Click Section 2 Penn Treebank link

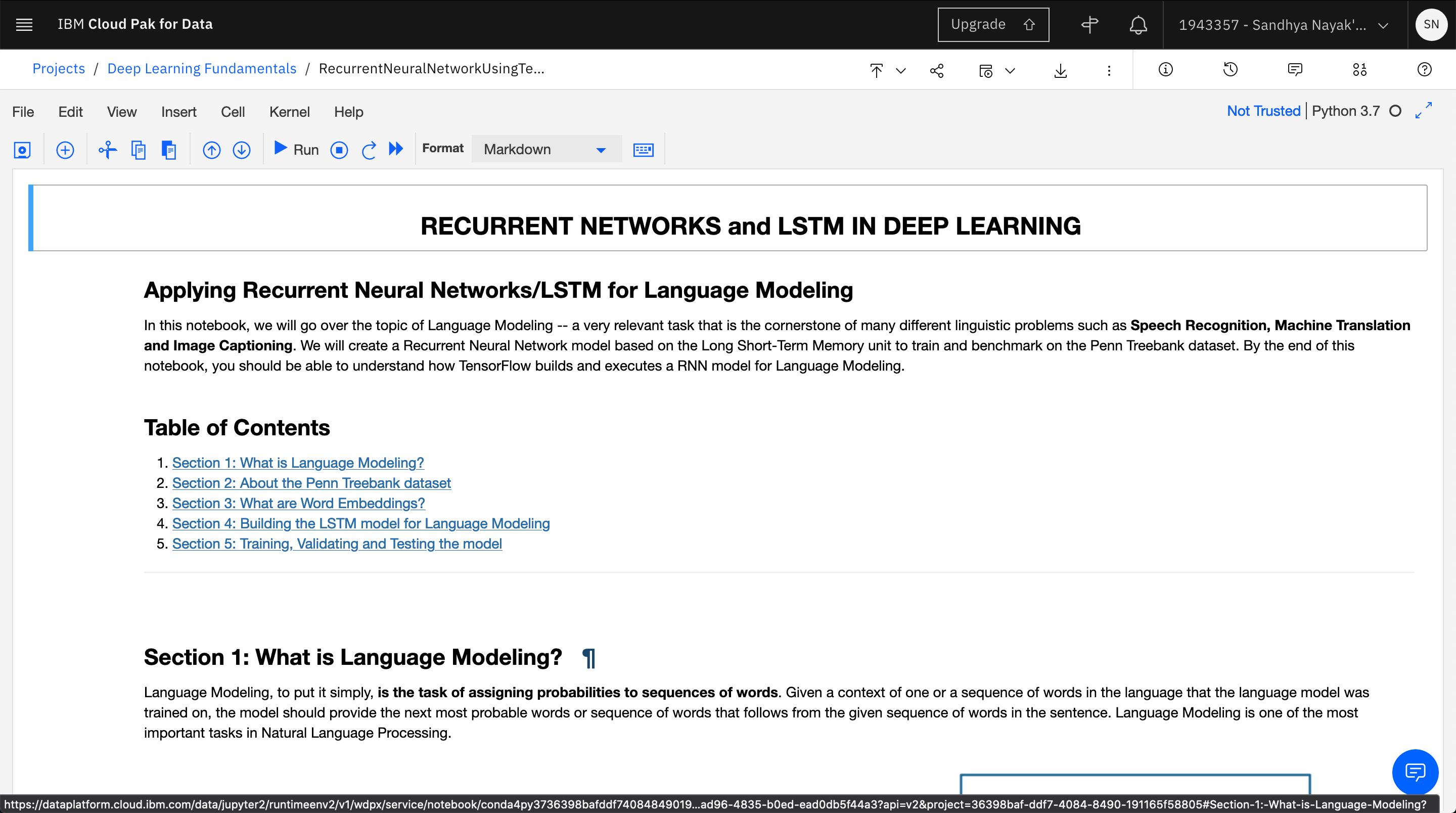pyautogui.click(x=311, y=483)
